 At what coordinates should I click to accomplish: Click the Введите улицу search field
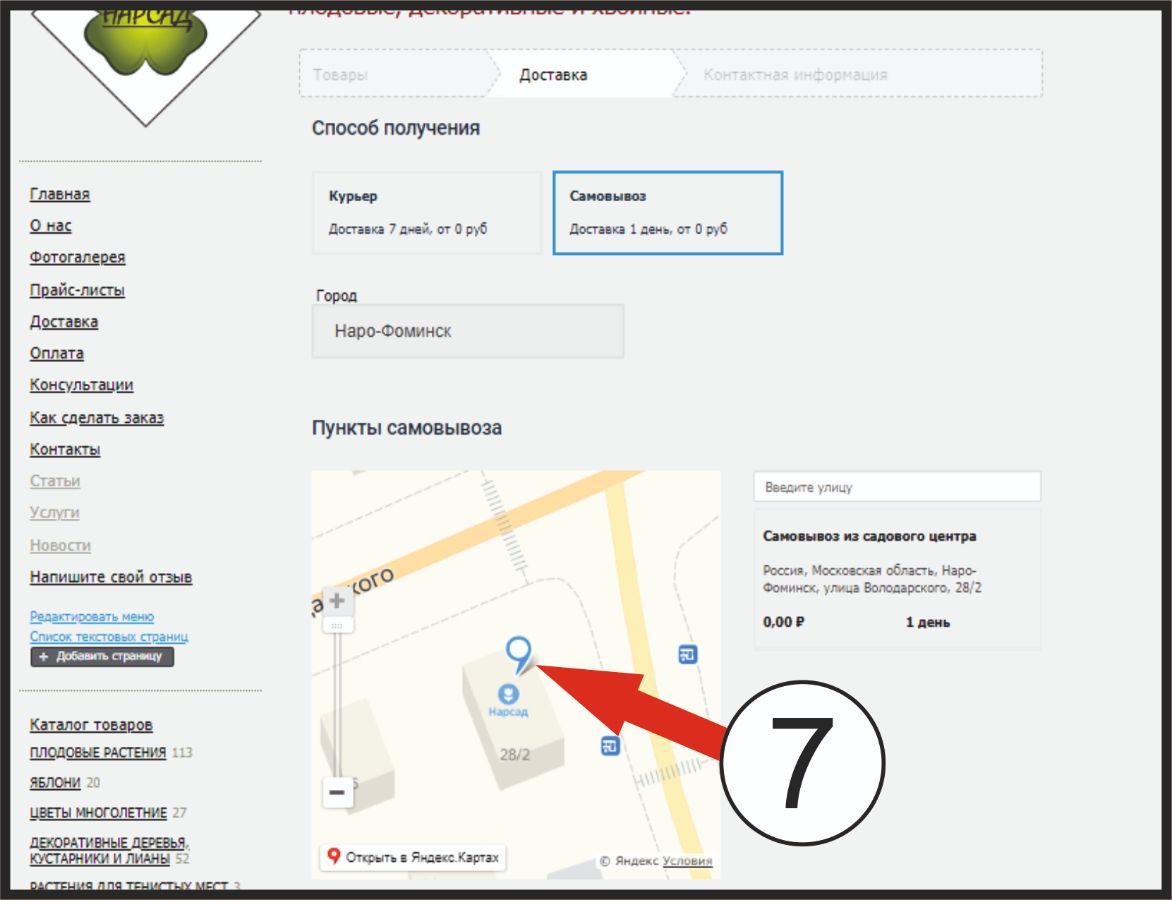point(896,487)
